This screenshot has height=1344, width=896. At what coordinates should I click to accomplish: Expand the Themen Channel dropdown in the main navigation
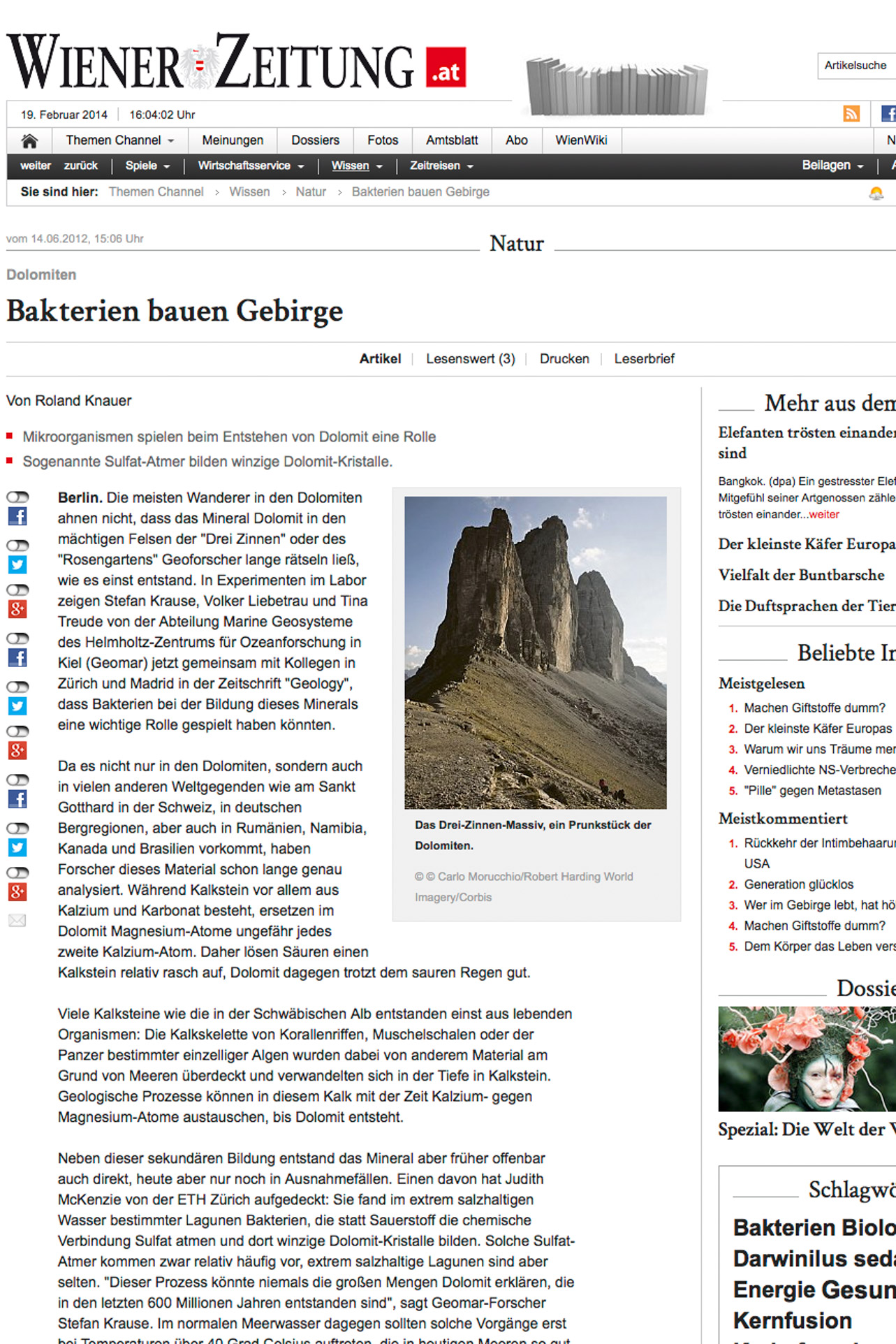pyautogui.click(x=119, y=140)
